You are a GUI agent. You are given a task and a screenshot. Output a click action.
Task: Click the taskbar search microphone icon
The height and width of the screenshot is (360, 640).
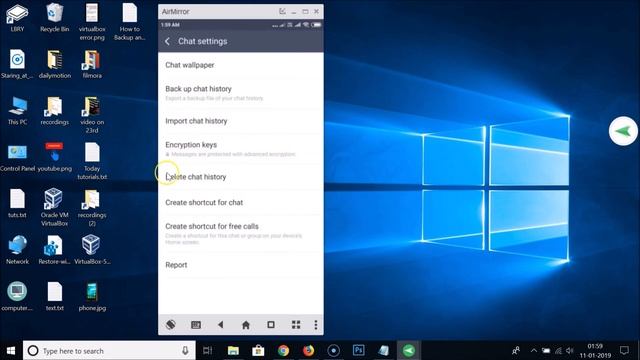point(185,351)
